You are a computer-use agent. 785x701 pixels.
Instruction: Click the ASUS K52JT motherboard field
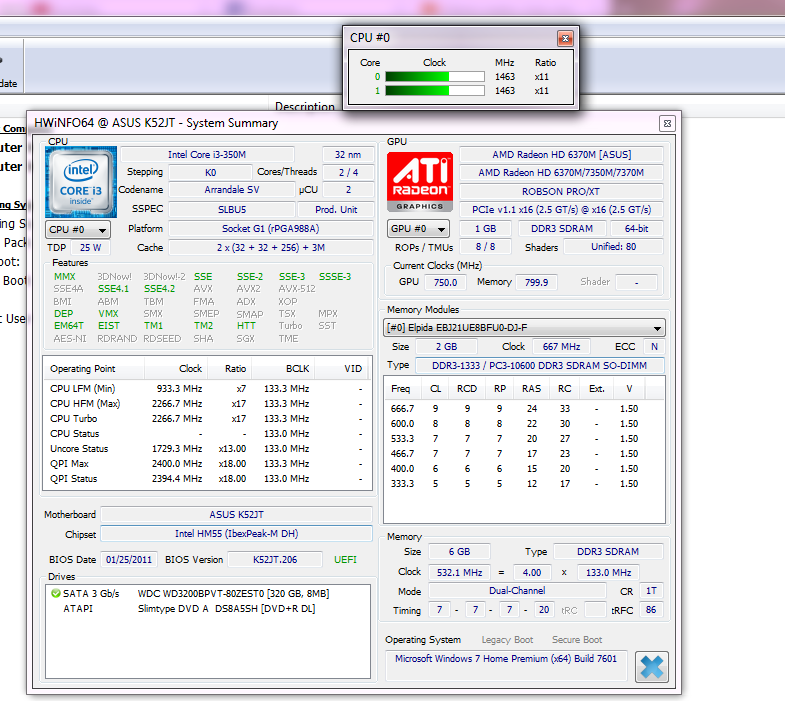(x=236, y=515)
